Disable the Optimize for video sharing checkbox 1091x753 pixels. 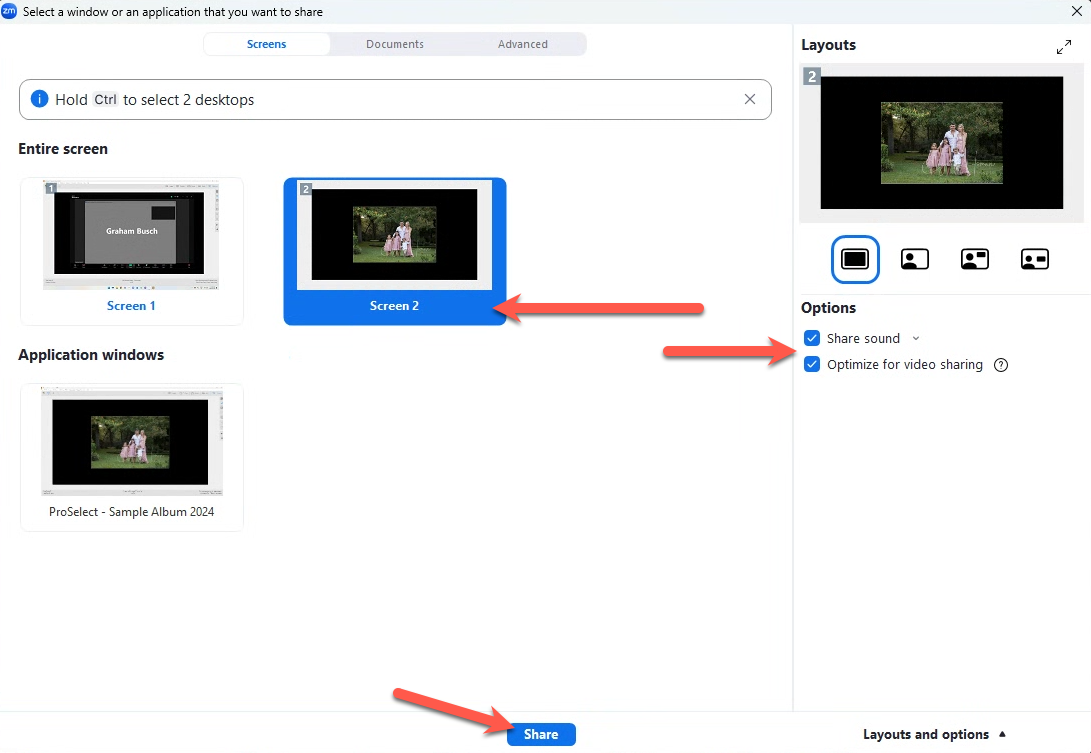tap(812, 365)
